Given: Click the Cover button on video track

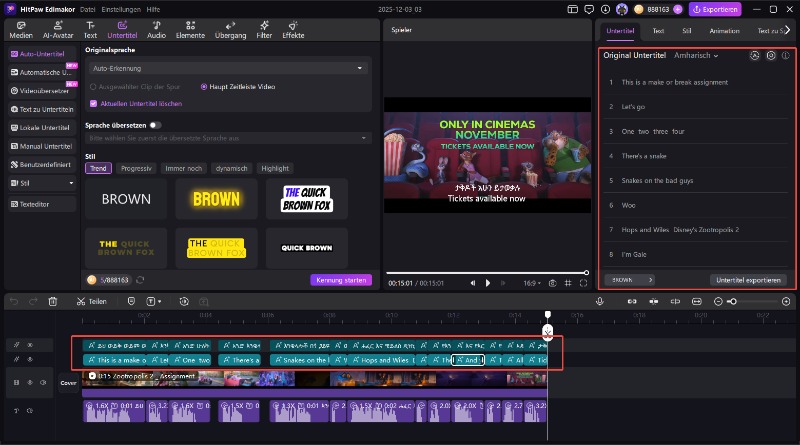Looking at the screenshot, I should click(68, 383).
